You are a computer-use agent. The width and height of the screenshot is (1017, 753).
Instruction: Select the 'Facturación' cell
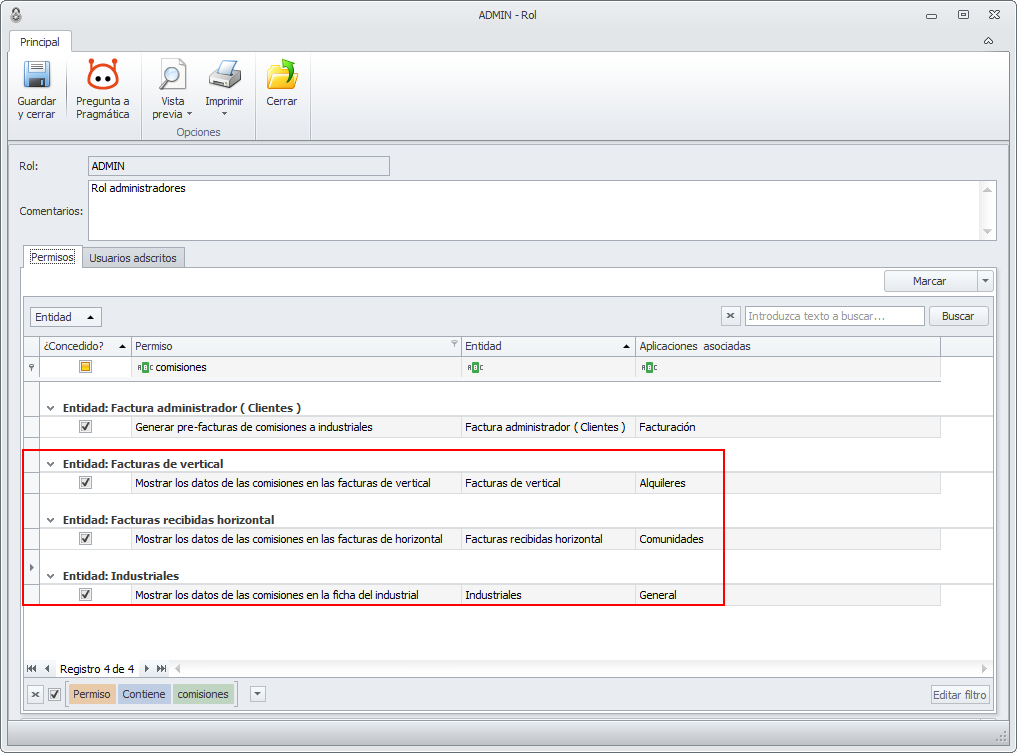pos(787,427)
